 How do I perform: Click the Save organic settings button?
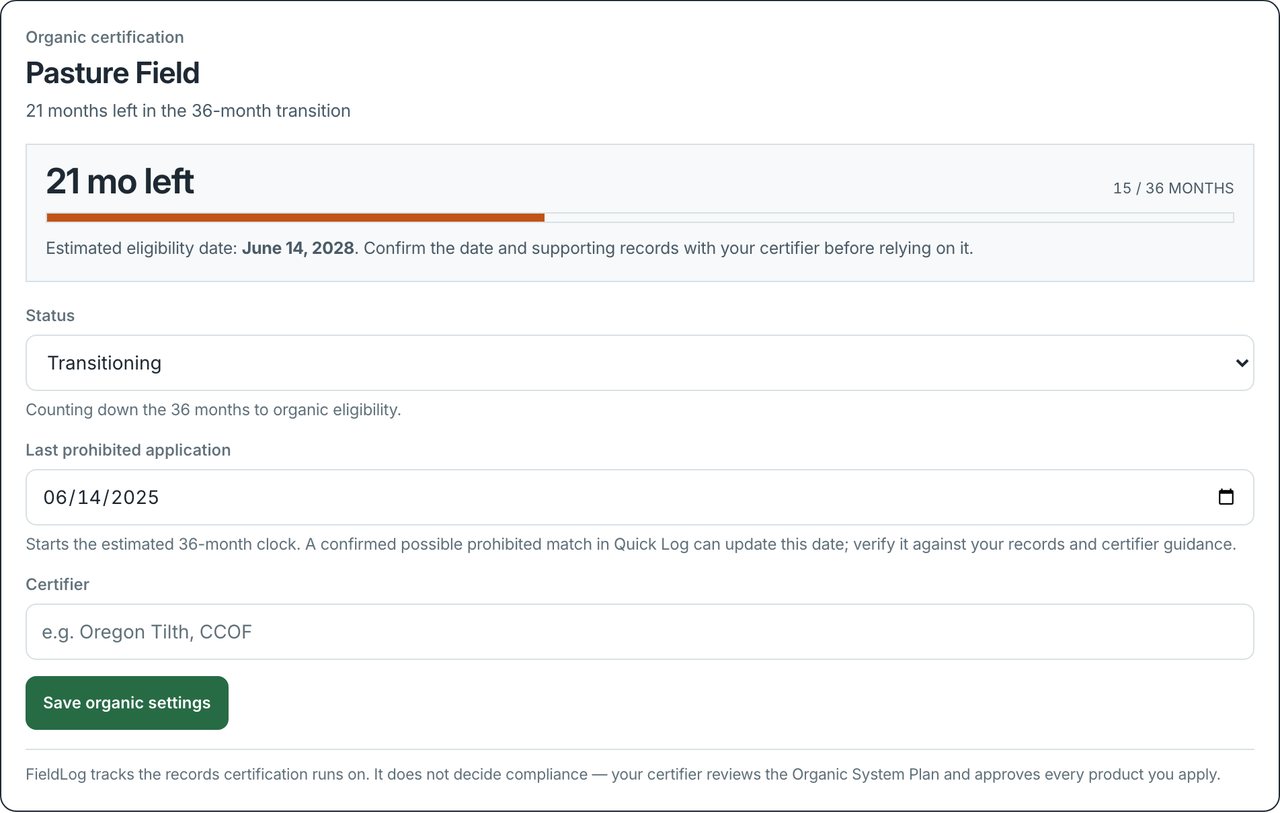click(127, 703)
